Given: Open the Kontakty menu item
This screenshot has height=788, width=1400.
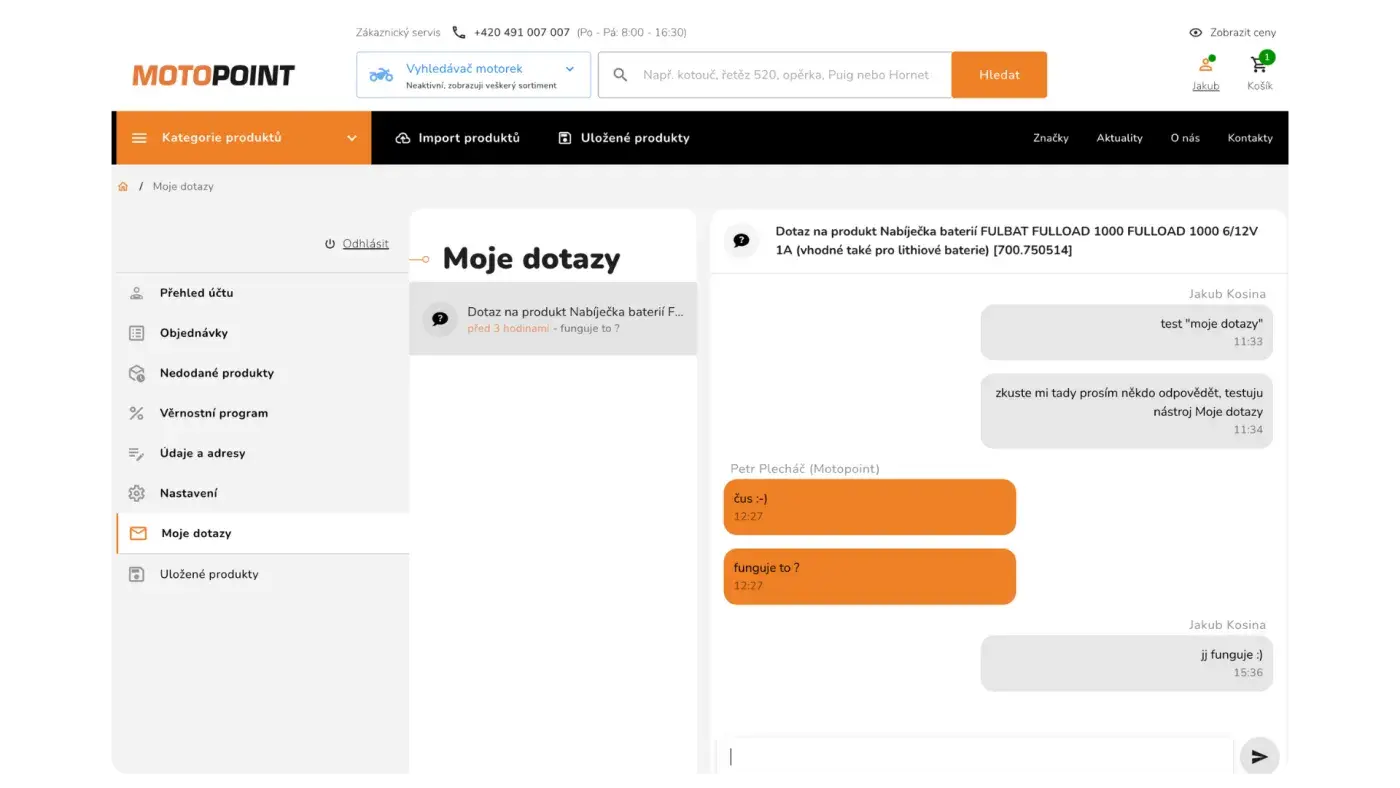Looking at the screenshot, I should point(1250,138).
